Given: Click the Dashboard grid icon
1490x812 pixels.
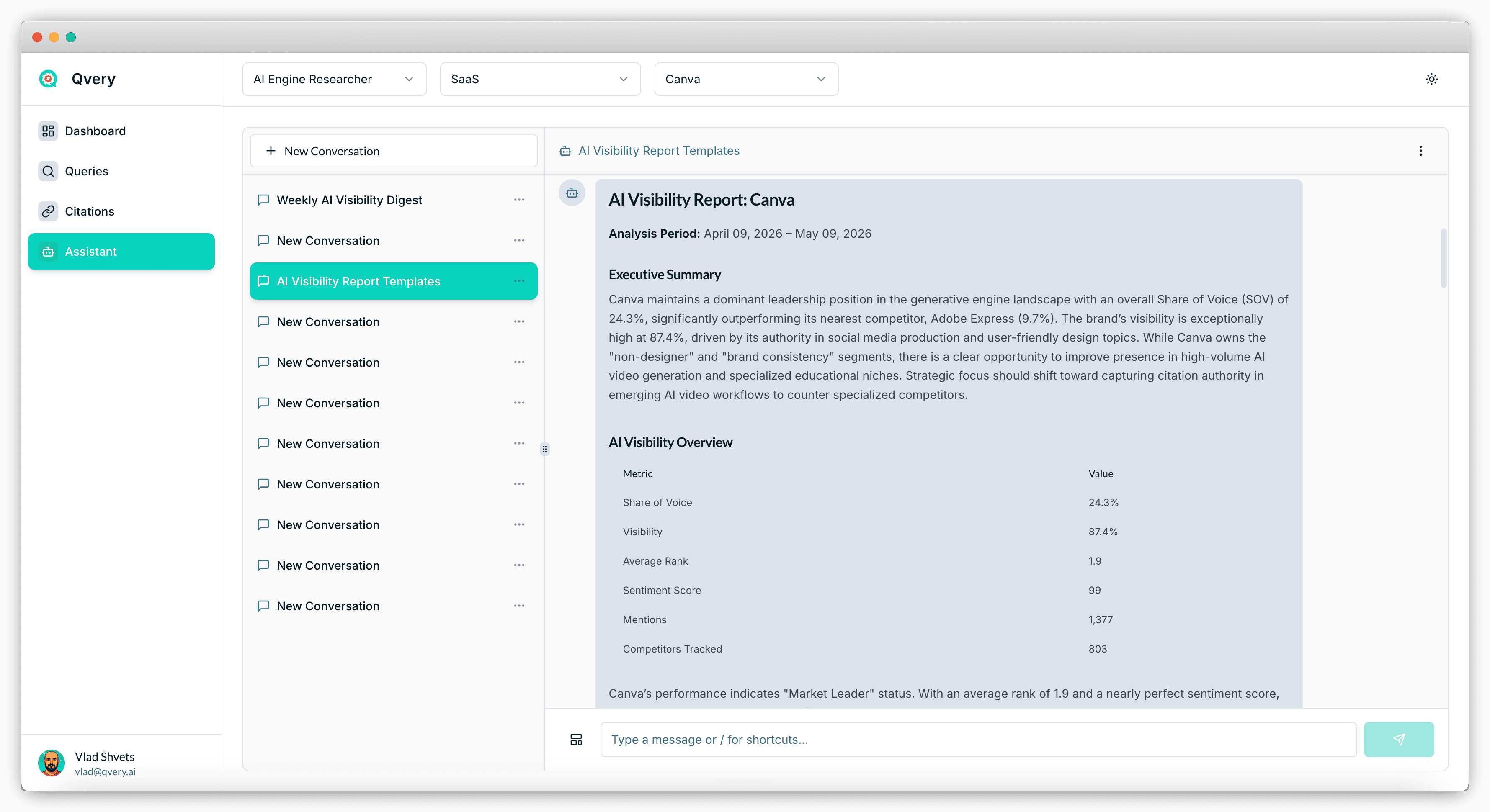Looking at the screenshot, I should coord(48,131).
